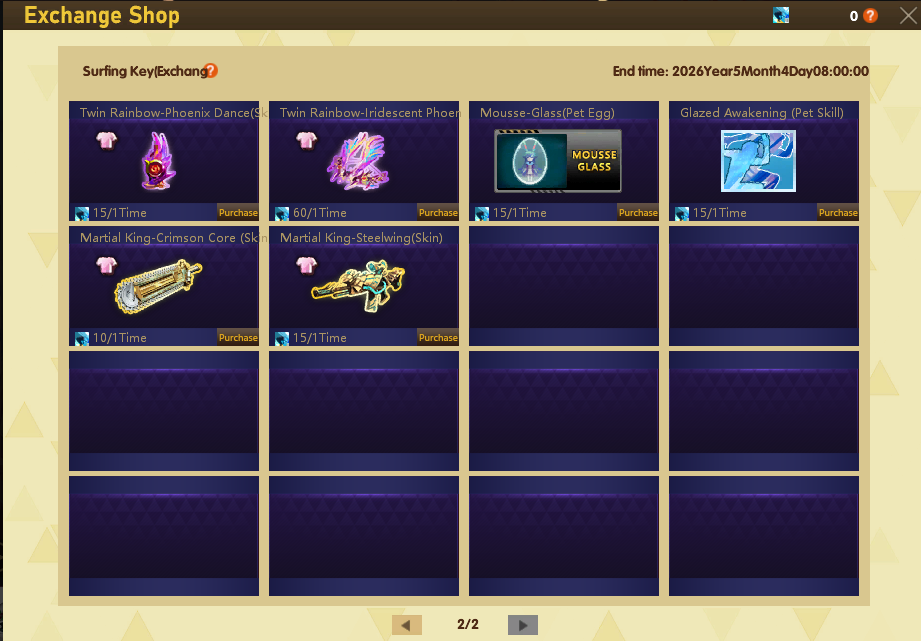The width and height of the screenshot is (921, 641).
Task: Click the Iridescent Phoenix skin item image
Action: [x=358, y=161]
